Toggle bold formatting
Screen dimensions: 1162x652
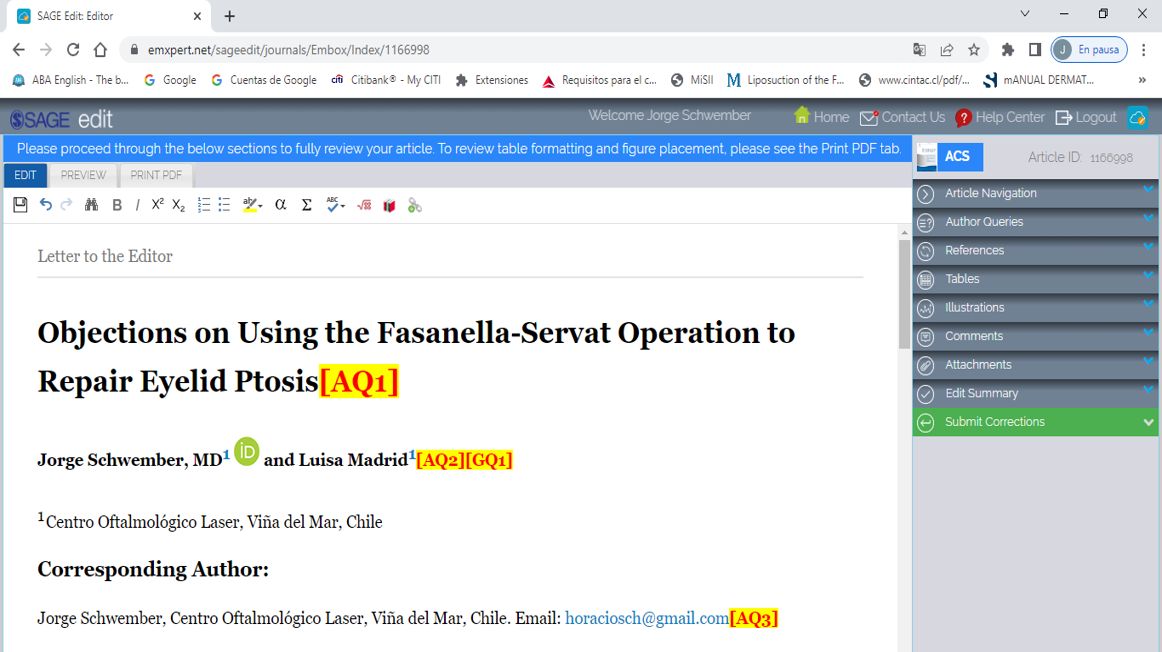click(x=116, y=205)
